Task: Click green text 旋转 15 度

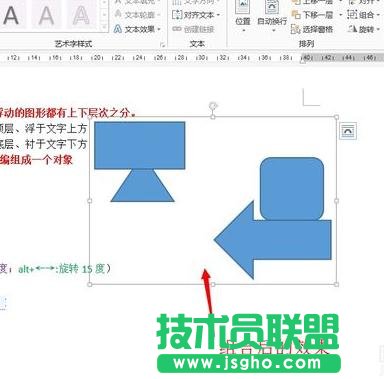Action: tap(82, 269)
